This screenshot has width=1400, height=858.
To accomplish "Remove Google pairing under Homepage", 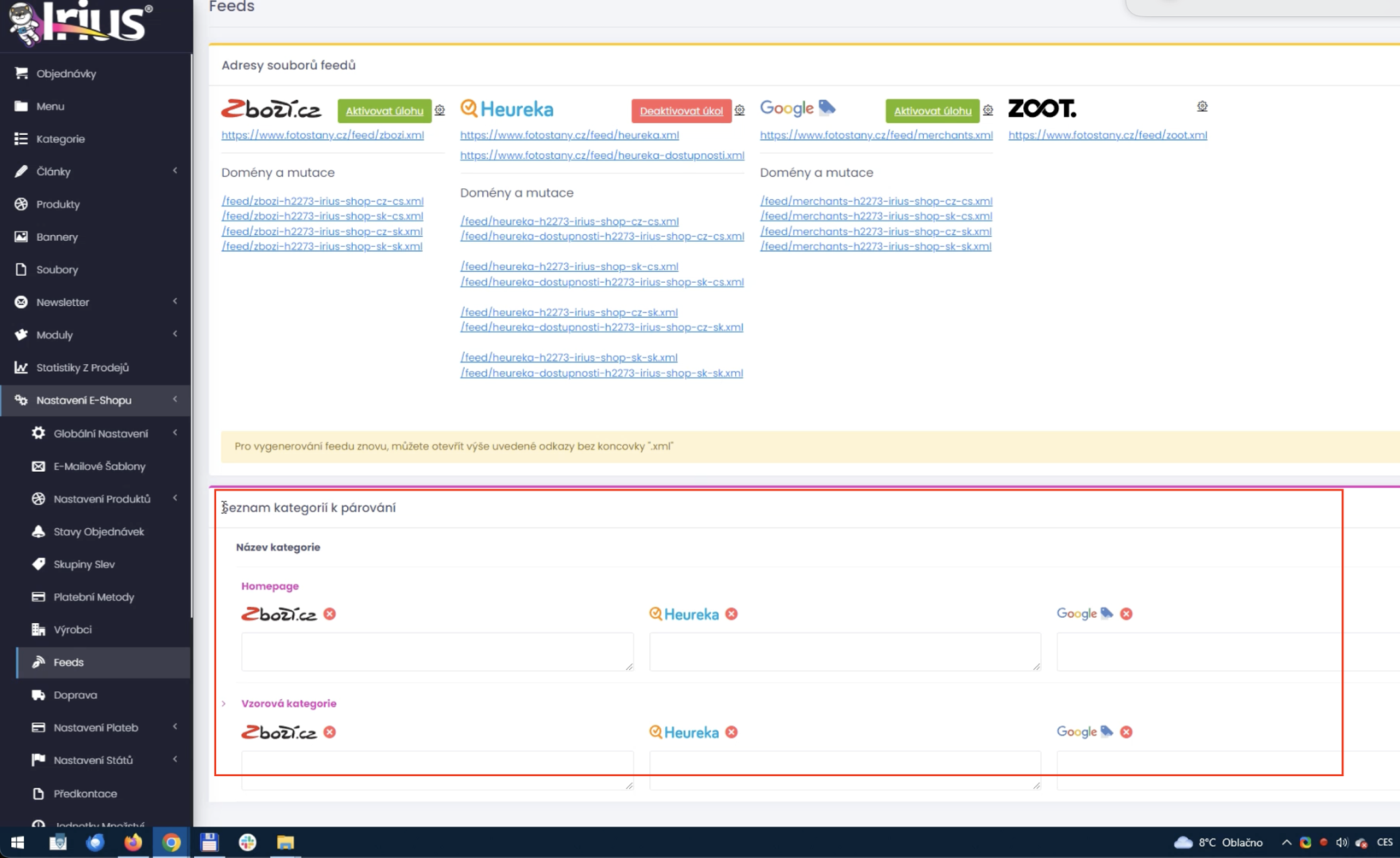I will pyautogui.click(x=1126, y=614).
